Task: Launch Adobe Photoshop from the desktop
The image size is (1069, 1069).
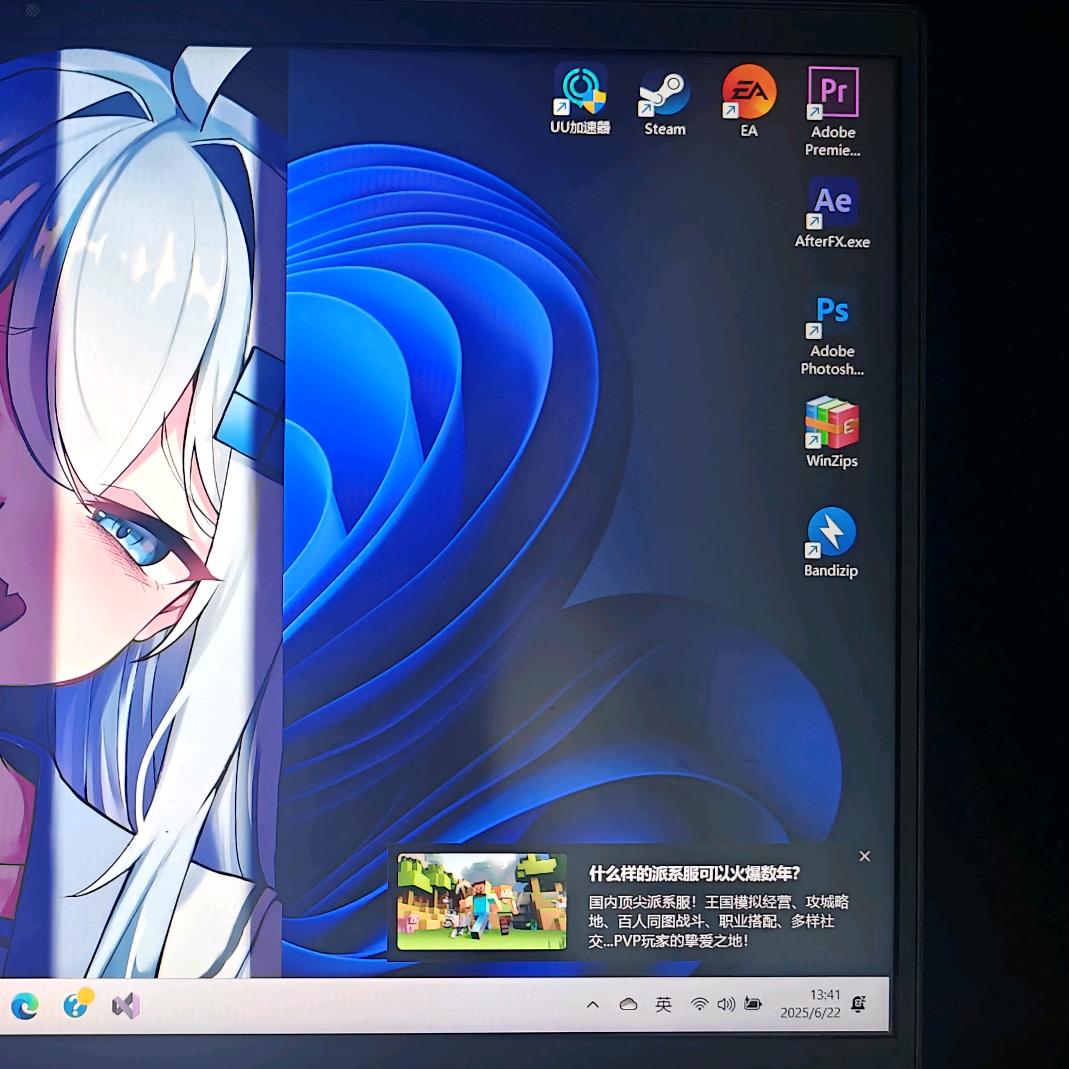Action: click(x=832, y=314)
